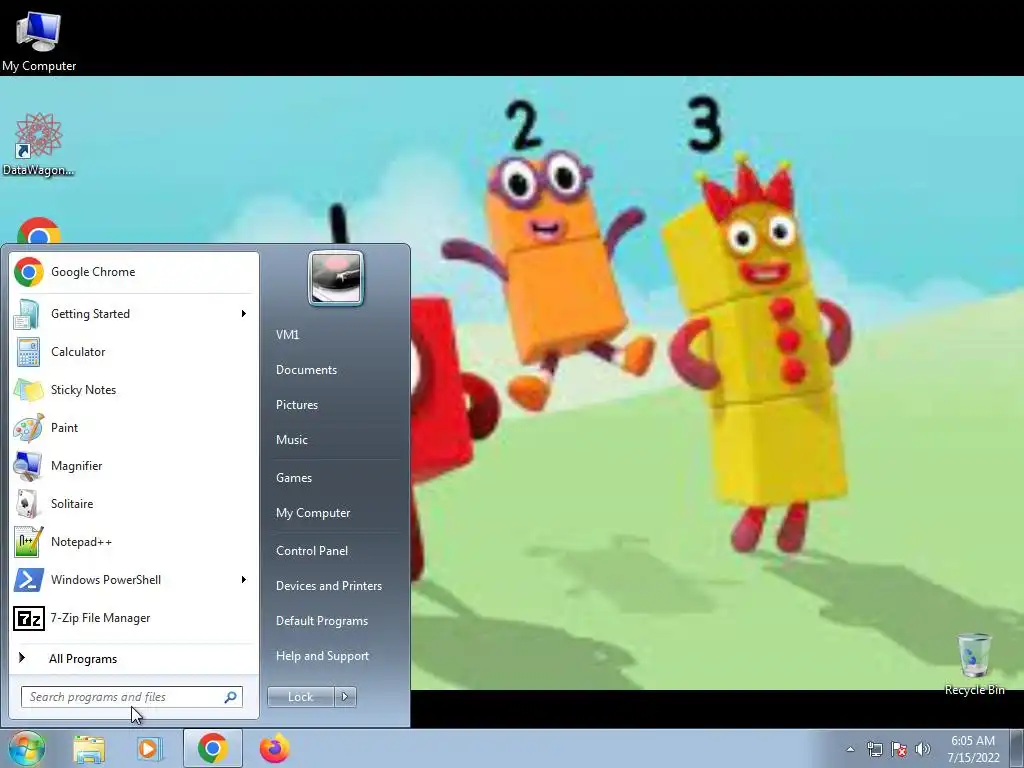
Task: Open Music from the Start menu
Action: coord(292,440)
